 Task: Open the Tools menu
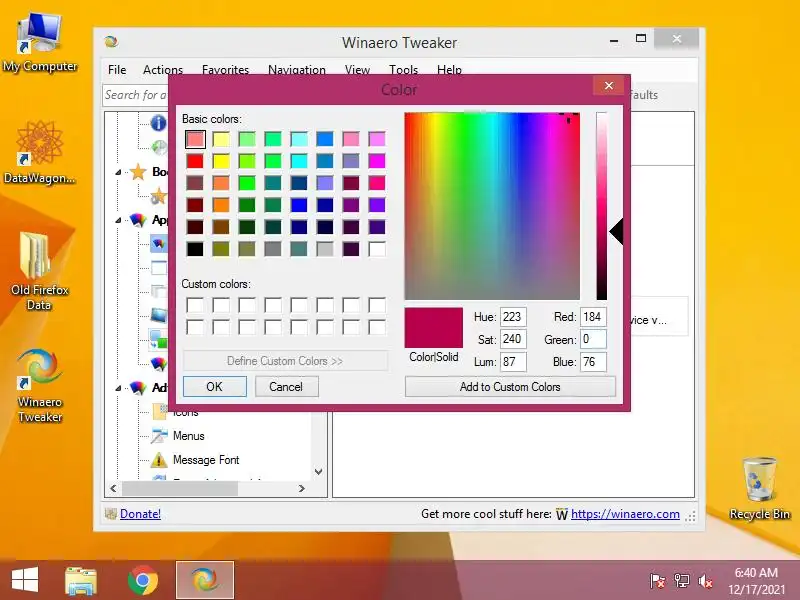coord(403,69)
